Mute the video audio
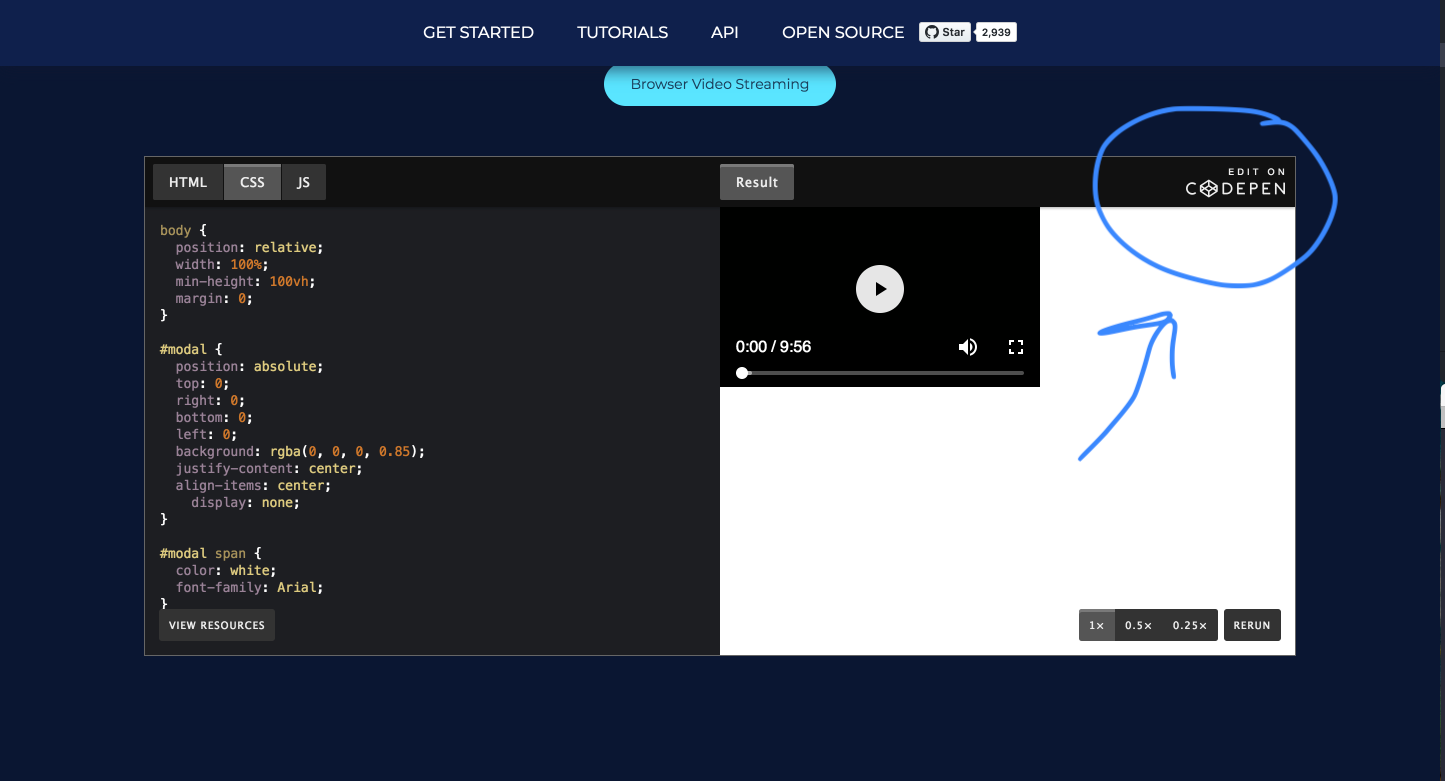Viewport: 1445px width, 781px height. (967, 346)
